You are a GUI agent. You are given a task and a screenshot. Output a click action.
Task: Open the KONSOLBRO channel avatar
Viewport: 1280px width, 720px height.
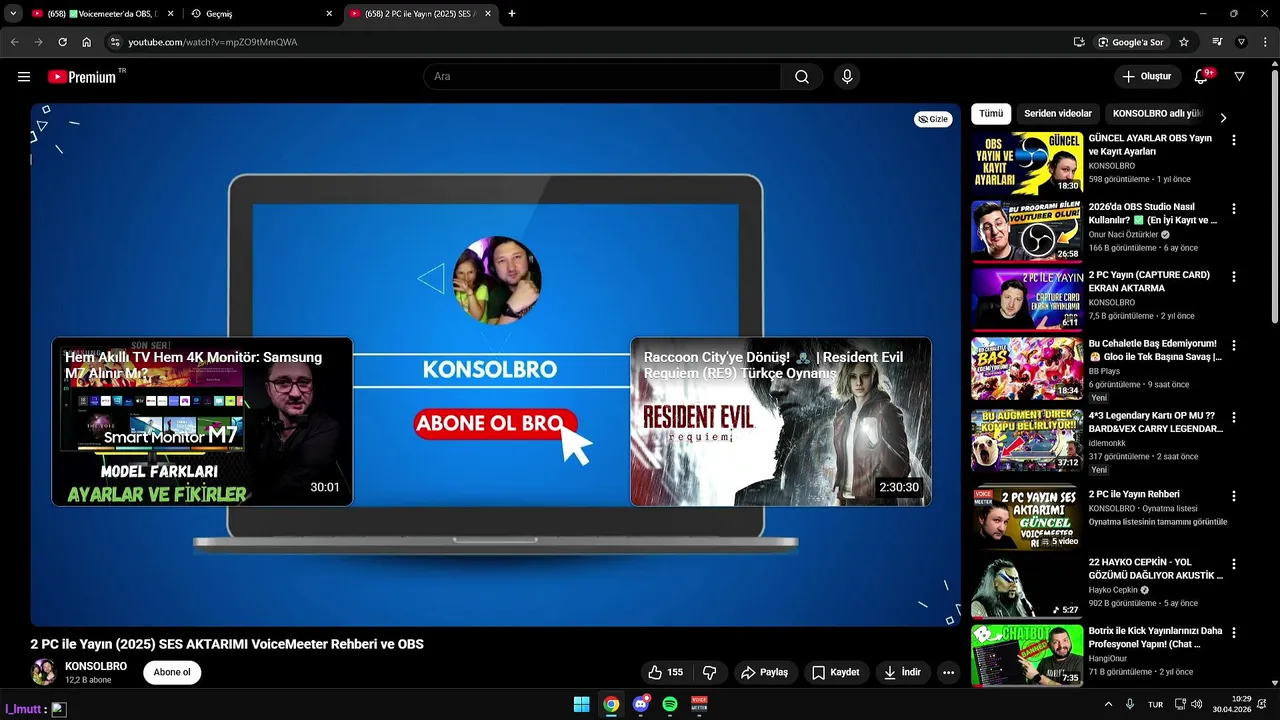[44, 672]
